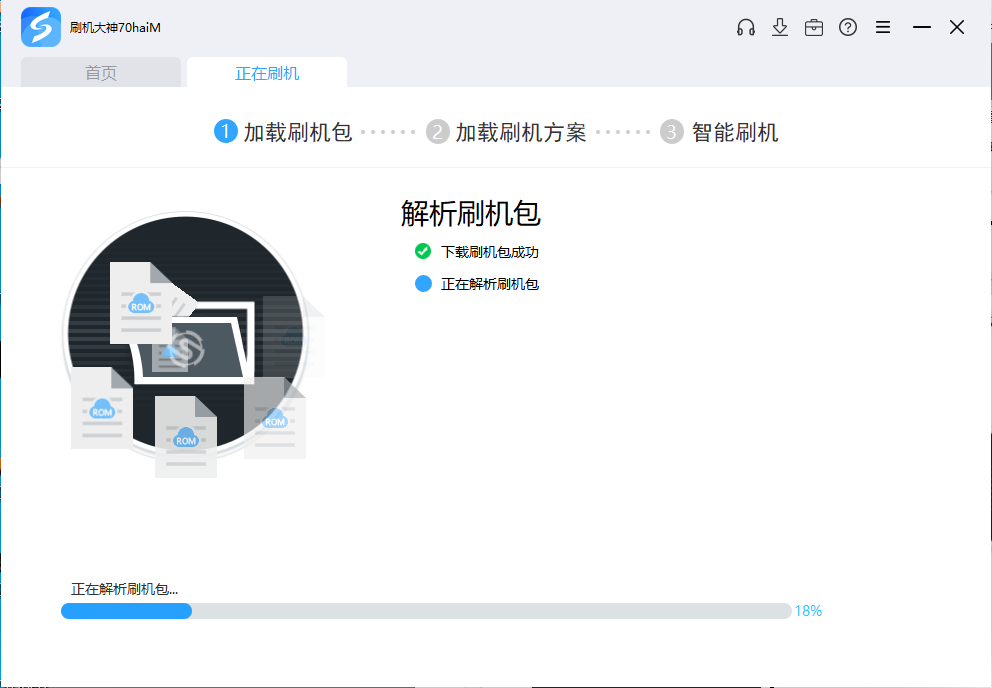Viewport: 992px width, 688px height.
Task: Click the step 3 grey circle
Action: (x=672, y=132)
